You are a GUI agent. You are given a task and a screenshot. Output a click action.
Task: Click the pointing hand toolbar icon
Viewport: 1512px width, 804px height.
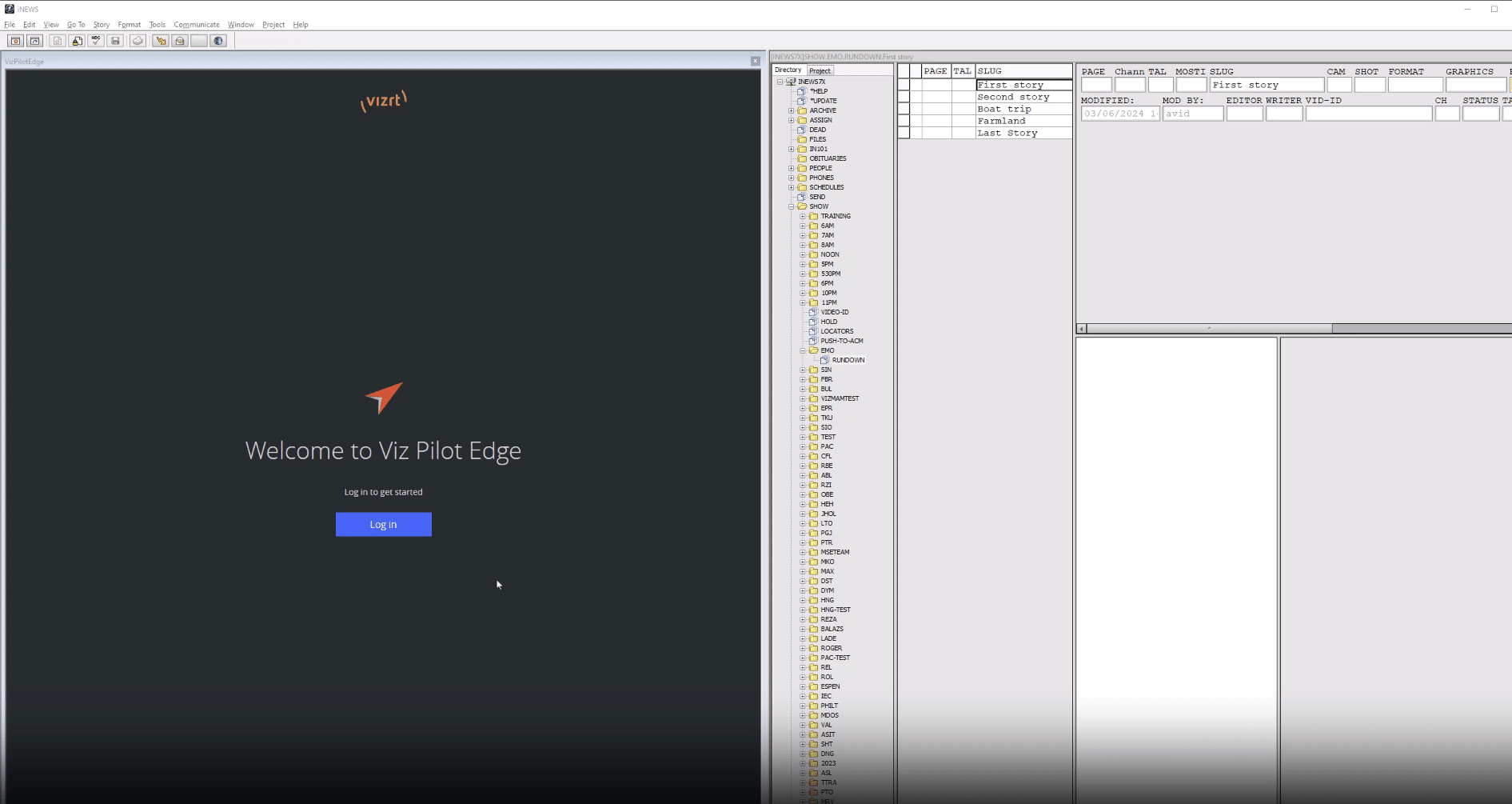[159, 41]
